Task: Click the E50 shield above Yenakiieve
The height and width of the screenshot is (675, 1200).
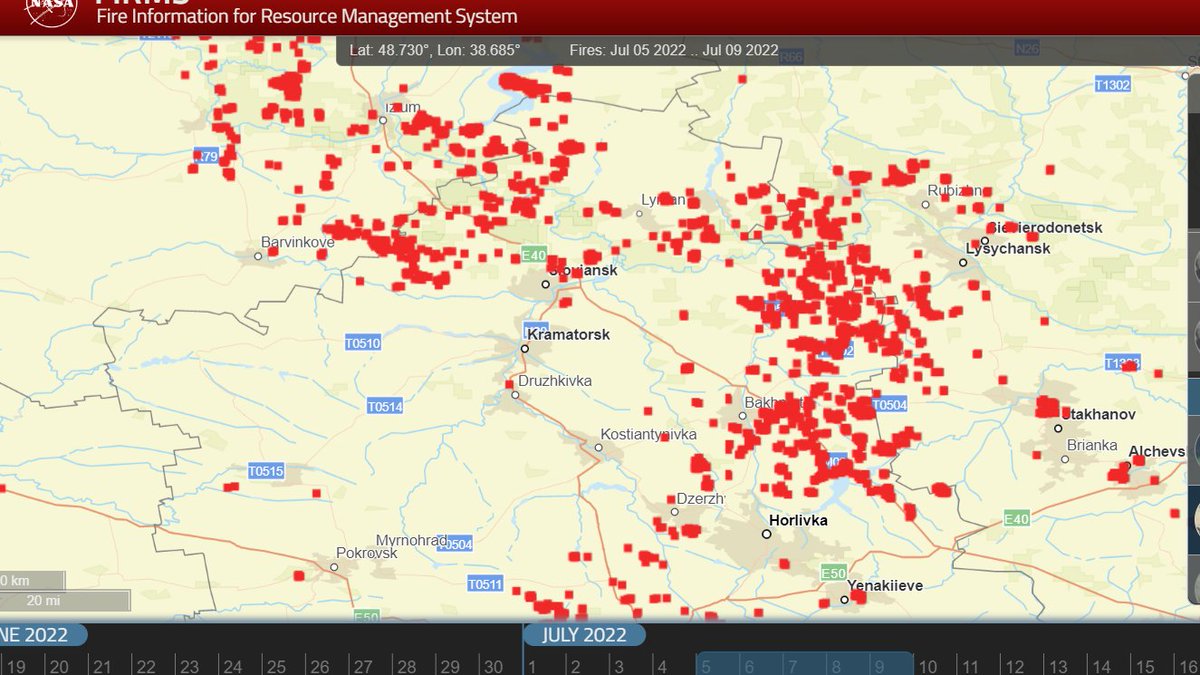Action: click(x=834, y=572)
